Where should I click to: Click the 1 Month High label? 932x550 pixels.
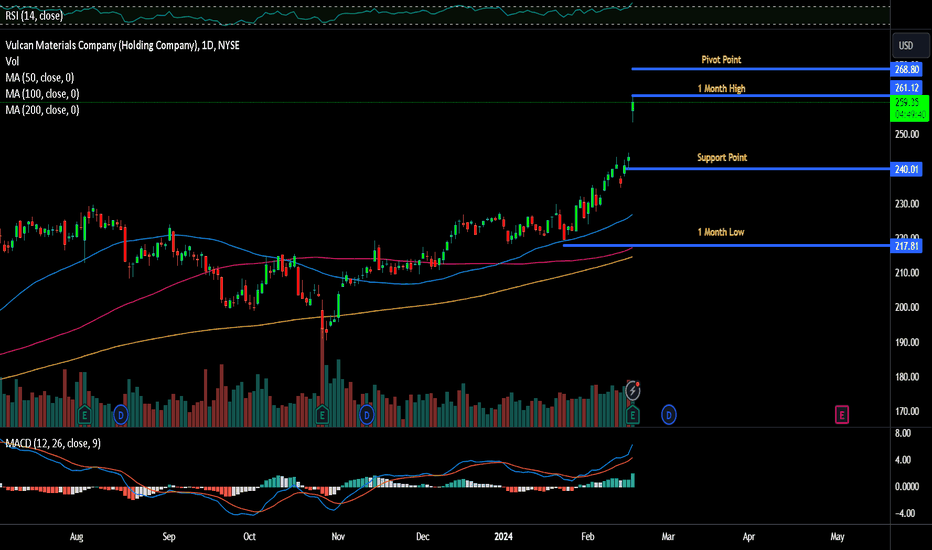(x=721, y=89)
